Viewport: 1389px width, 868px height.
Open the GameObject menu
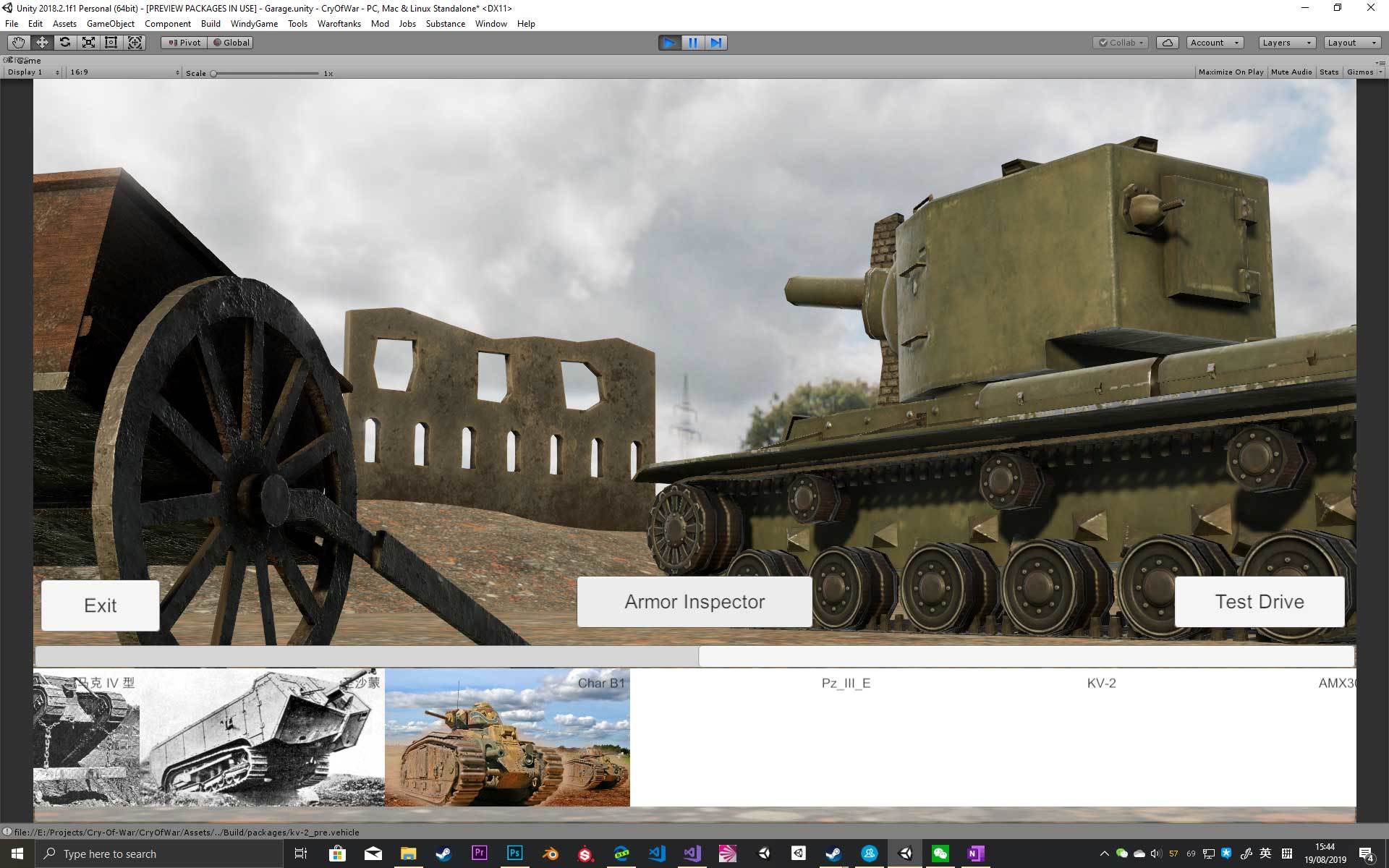[x=111, y=24]
